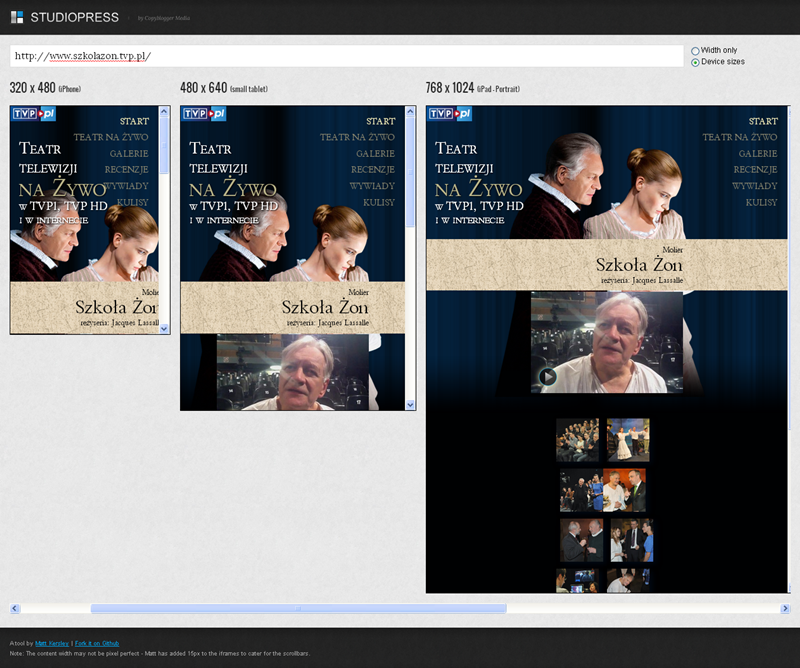
Task: Click the horizontal scrollbar left arrow
Action: pyautogui.click(x=15, y=608)
